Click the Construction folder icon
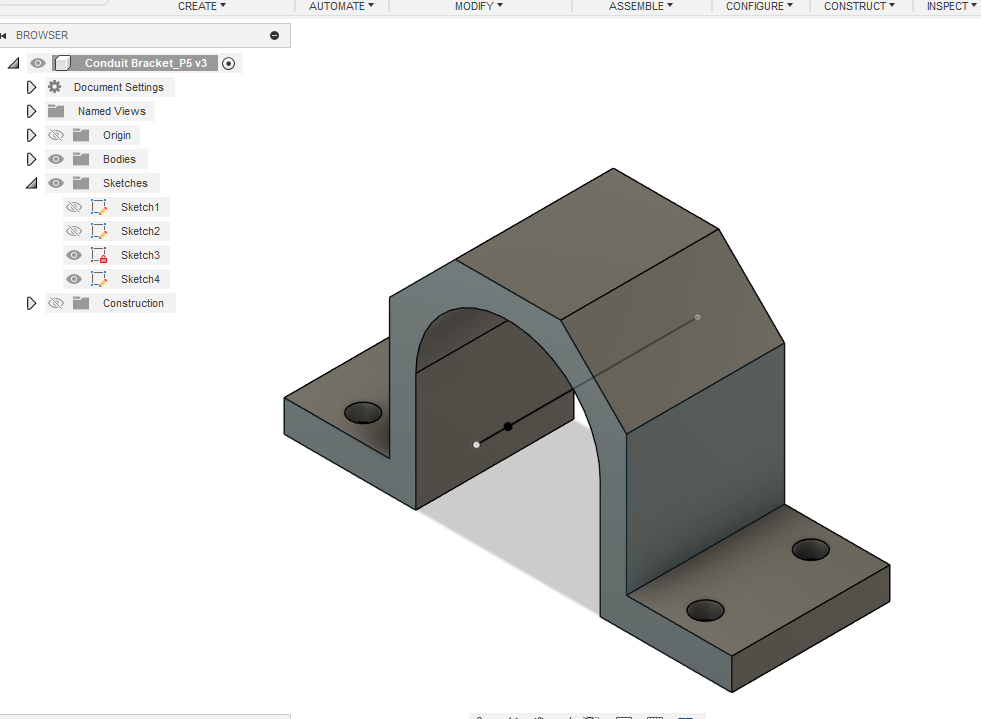Image resolution: width=981 pixels, height=719 pixels. pyautogui.click(x=81, y=302)
